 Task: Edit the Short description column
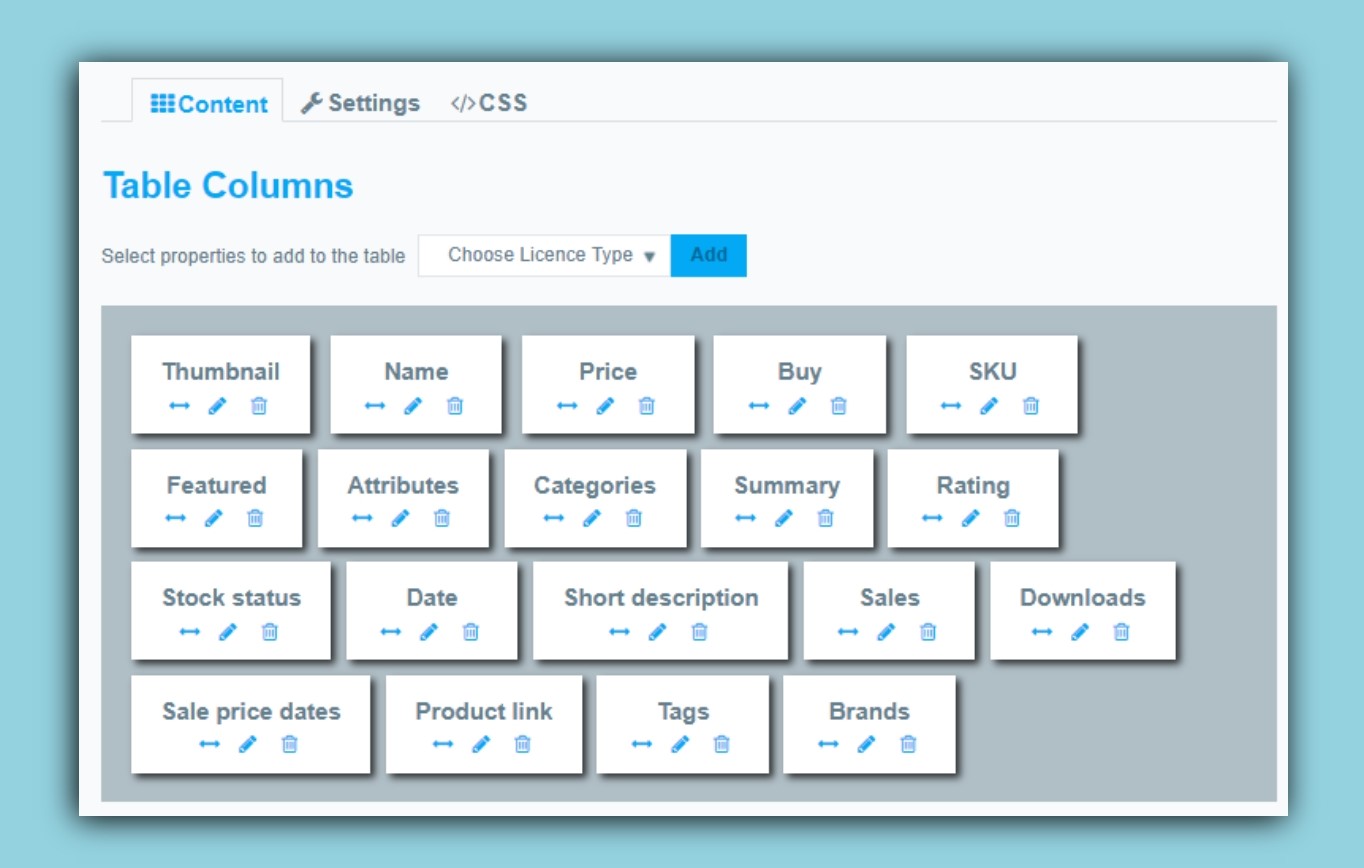659,632
